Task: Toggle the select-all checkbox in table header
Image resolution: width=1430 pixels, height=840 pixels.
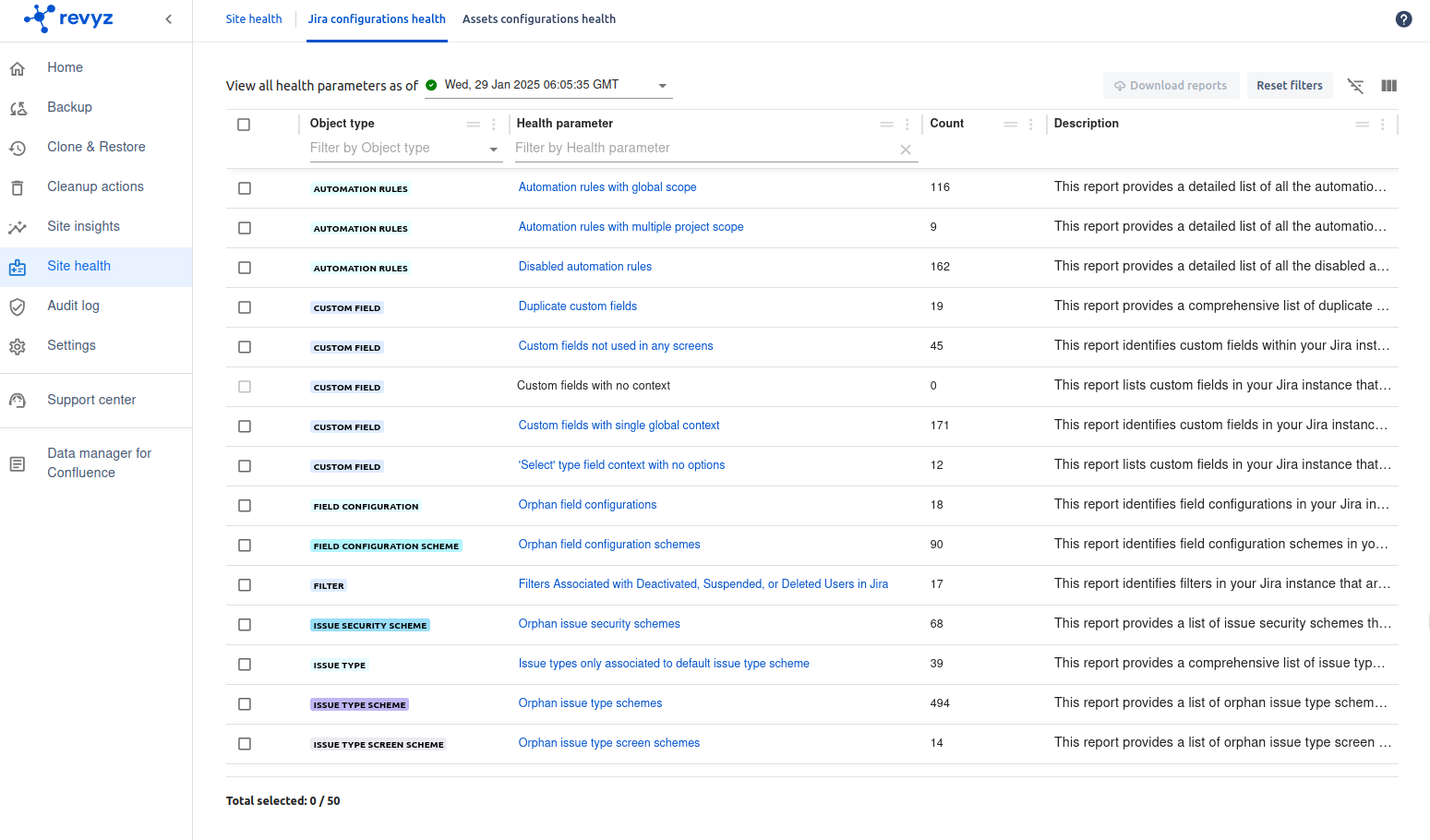Action: coord(244,125)
